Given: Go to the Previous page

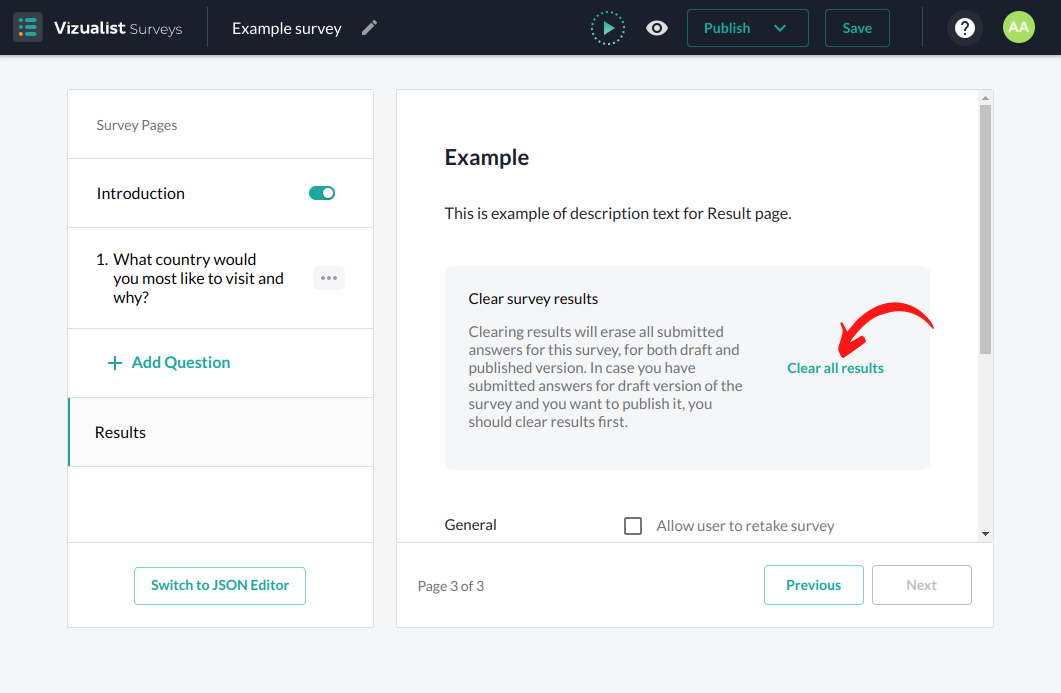Looking at the screenshot, I should (x=813, y=585).
